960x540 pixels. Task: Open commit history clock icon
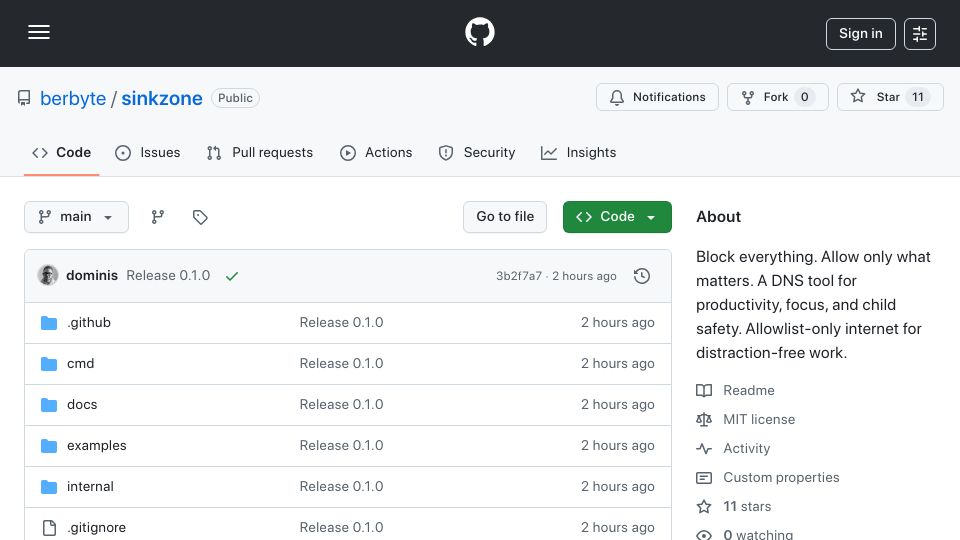click(x=642, y=276)
